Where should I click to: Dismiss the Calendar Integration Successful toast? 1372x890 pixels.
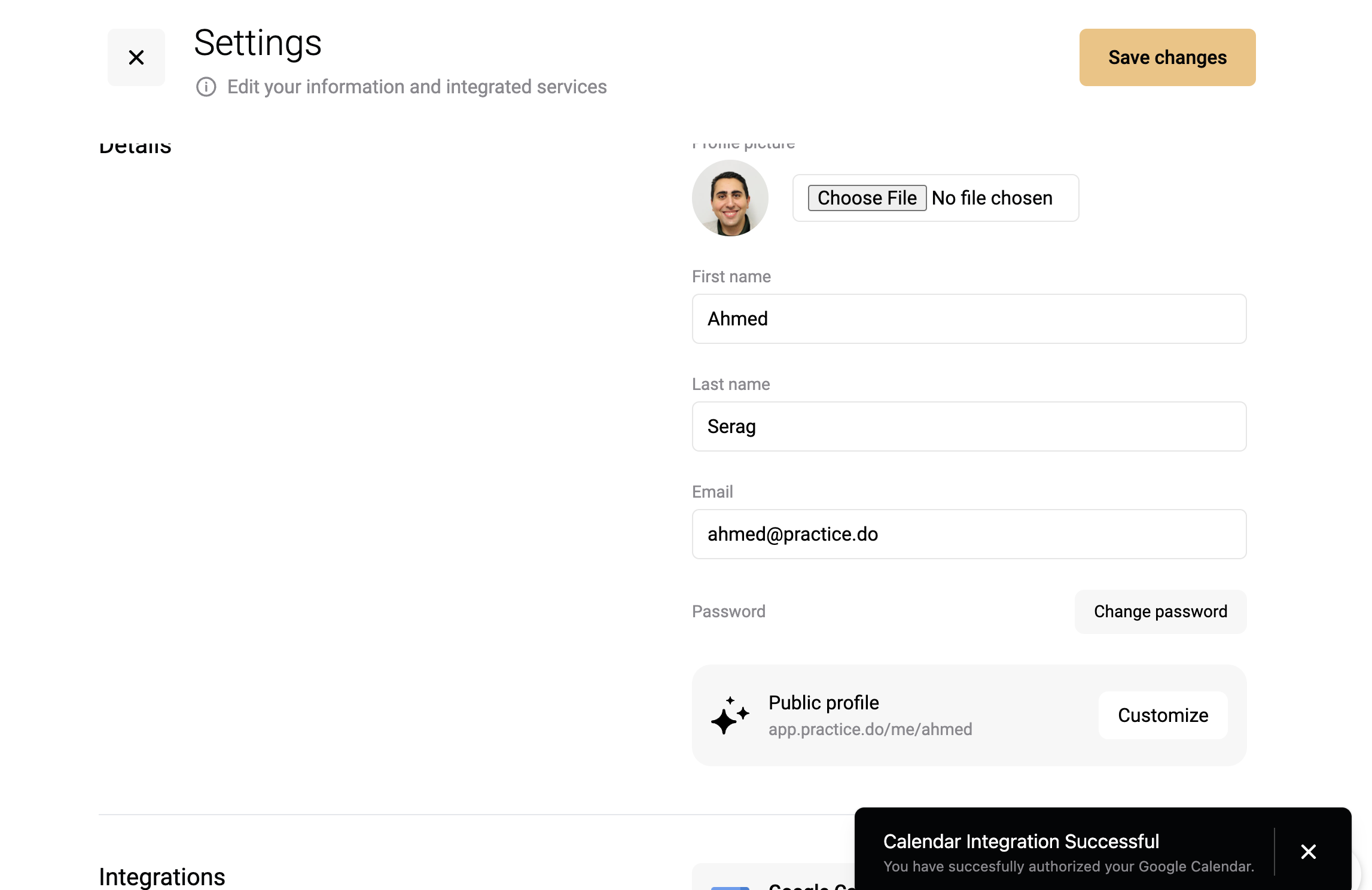coord(1308,852)
